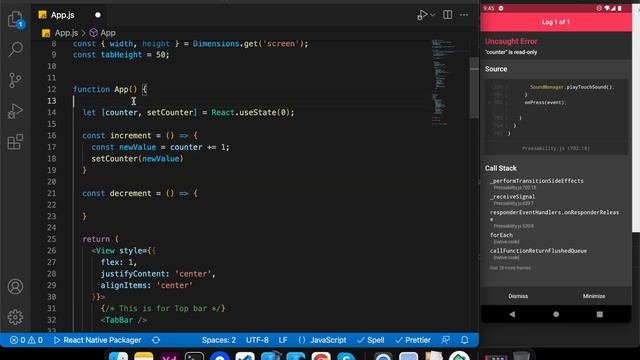Click callFunctionReturnFlushedQueue stack frame
640x360 pixels.
[x=538, y=253]
